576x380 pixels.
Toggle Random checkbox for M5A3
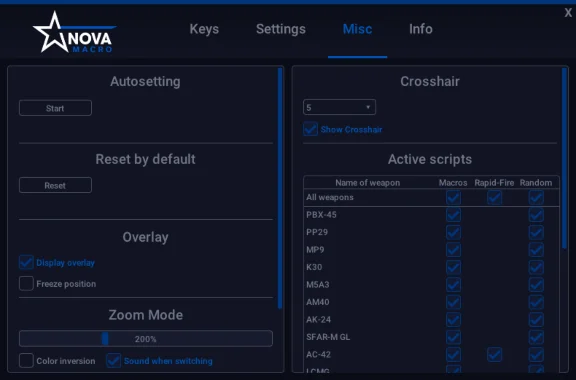[x=536, y=285]
